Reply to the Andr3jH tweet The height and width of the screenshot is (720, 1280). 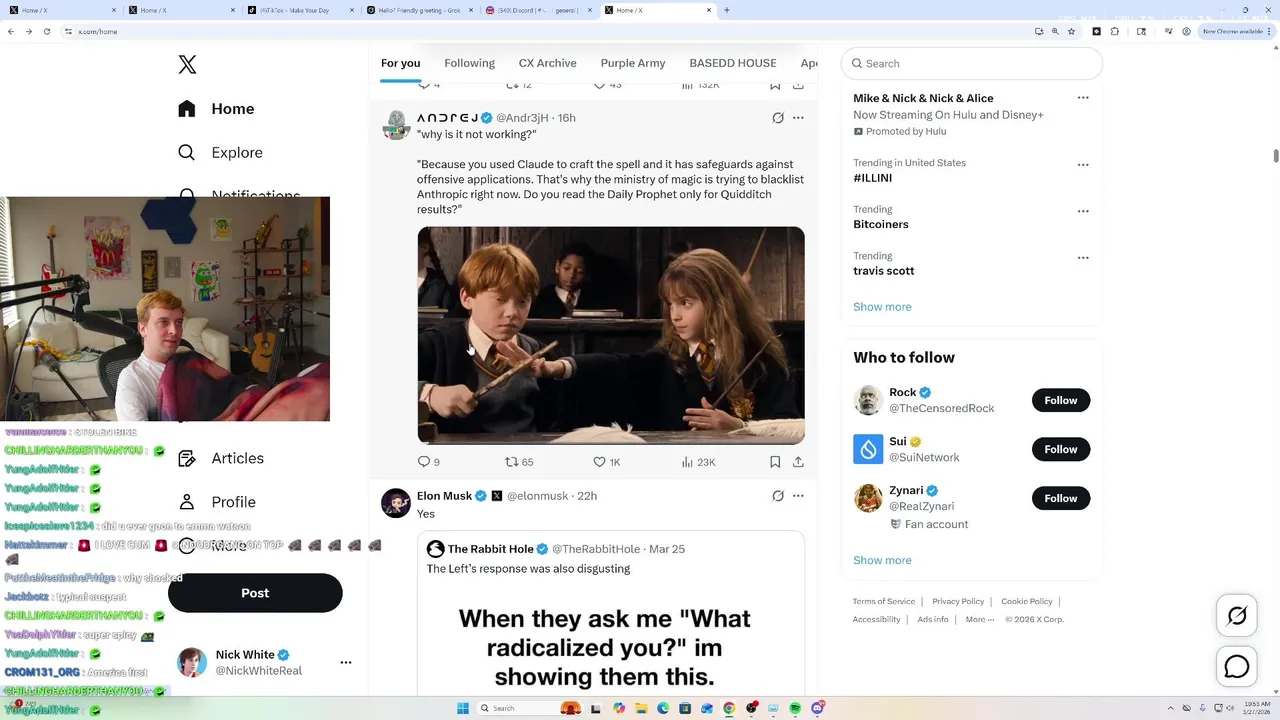tap(428, 462)
